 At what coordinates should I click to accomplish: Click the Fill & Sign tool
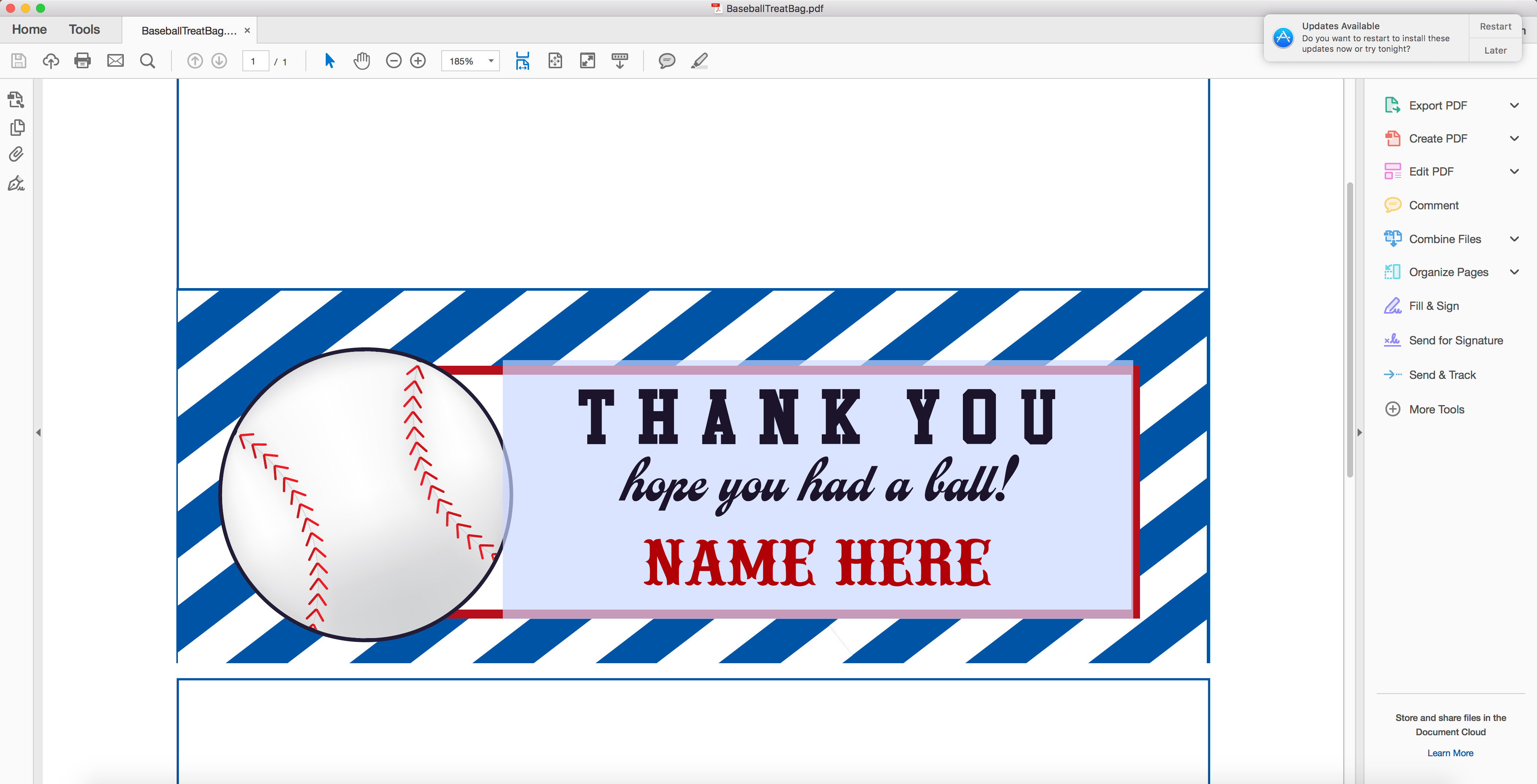point(1434,305)
